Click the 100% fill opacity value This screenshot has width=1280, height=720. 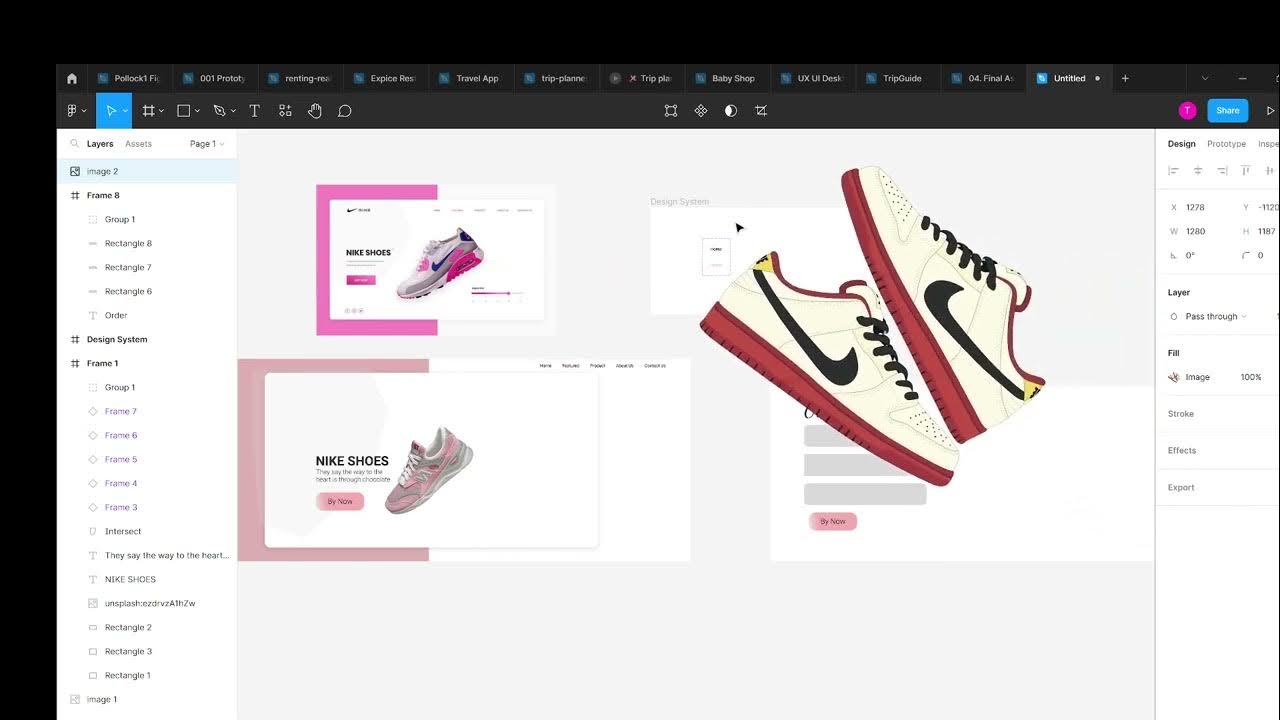click(1250, 377)
